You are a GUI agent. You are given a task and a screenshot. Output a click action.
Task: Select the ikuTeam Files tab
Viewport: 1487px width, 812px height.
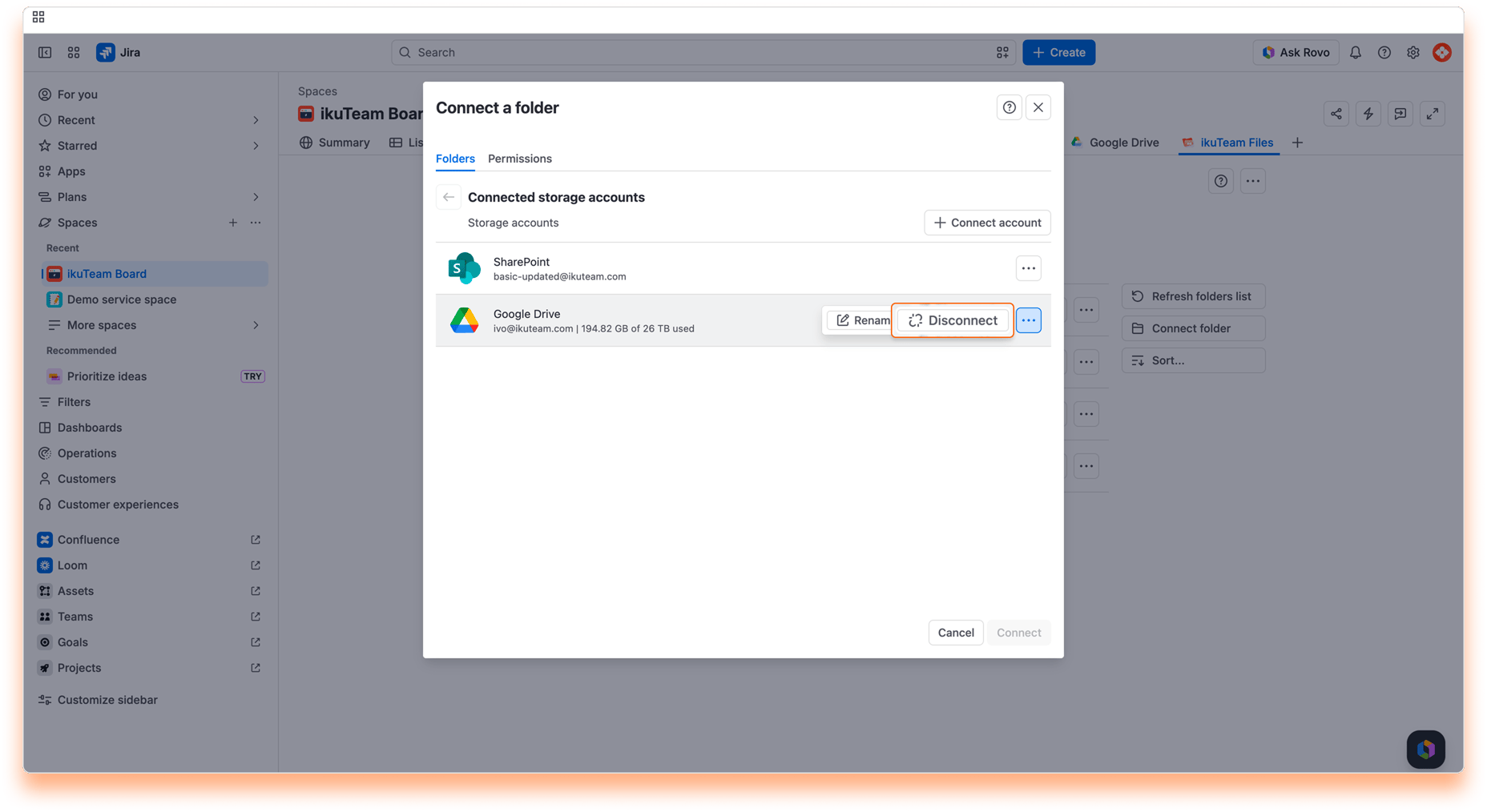coord(1228,143)
